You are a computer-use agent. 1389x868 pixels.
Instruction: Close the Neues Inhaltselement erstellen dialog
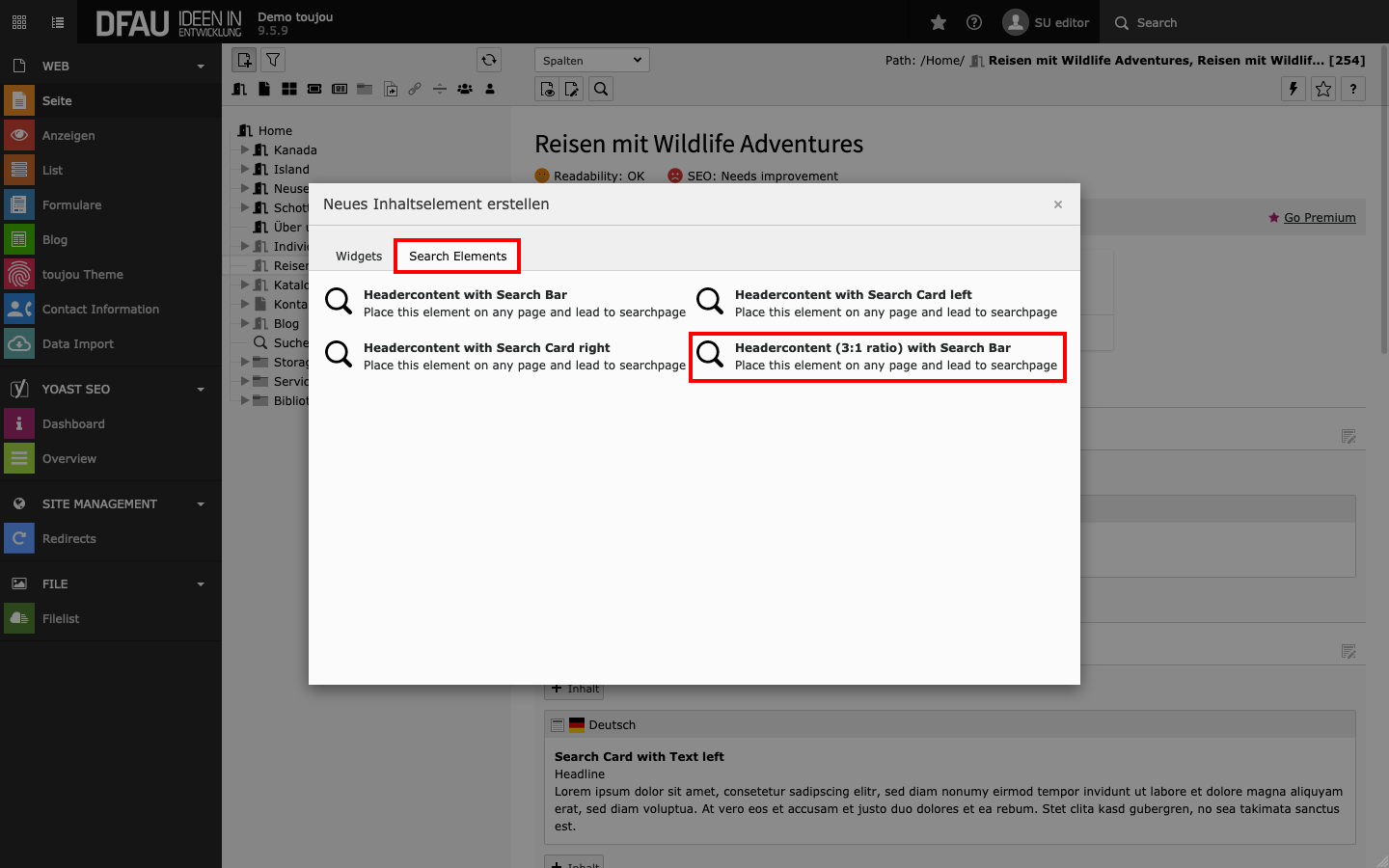coord(1058,204)
